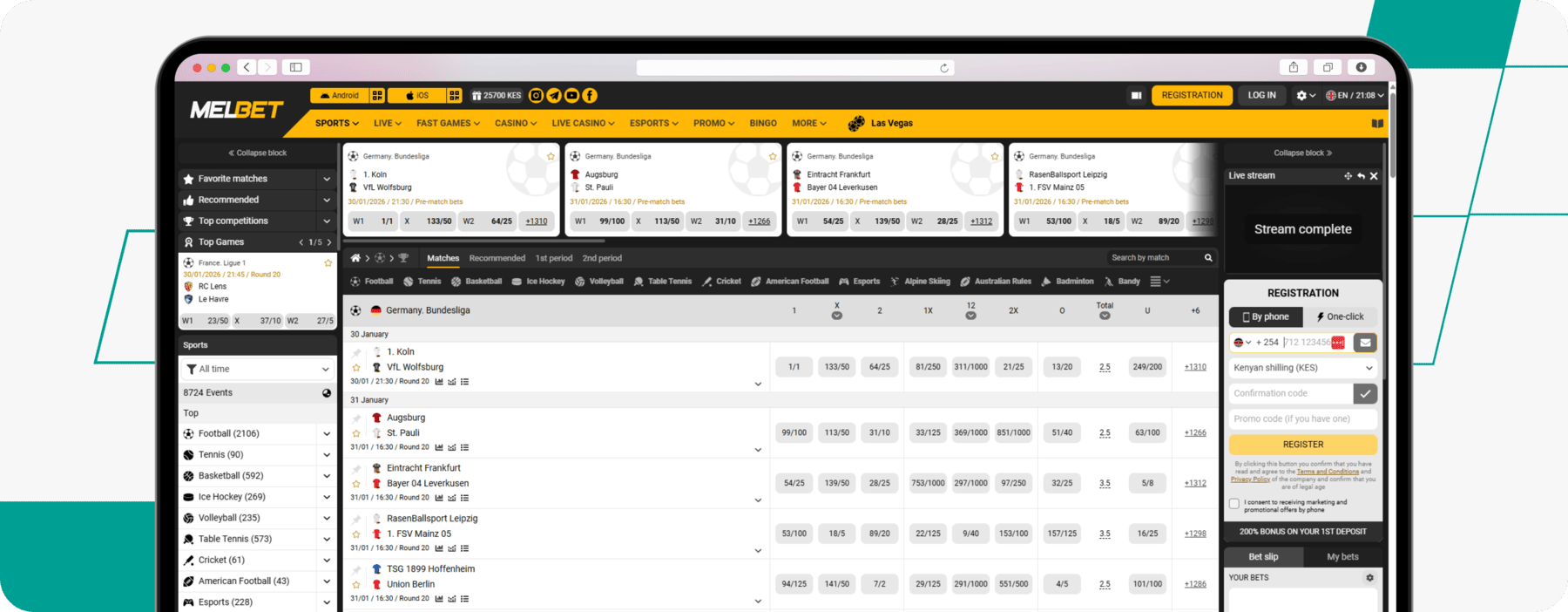Open the more sports list menu
This screenshot has width=1568, height=612.
click(x=1159, y=282)
